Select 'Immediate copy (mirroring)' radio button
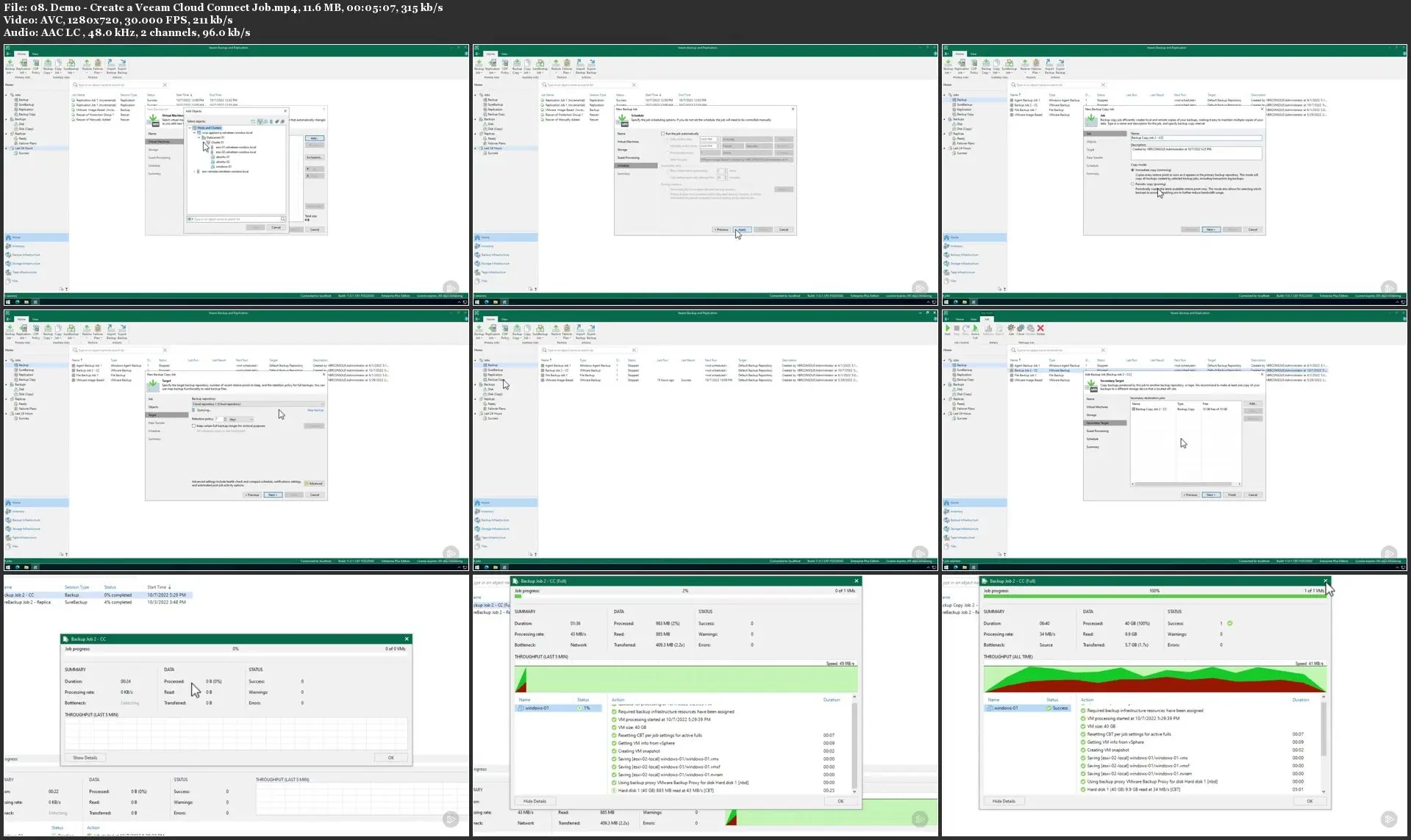The image size is (1411, 840). (1132, 170)
